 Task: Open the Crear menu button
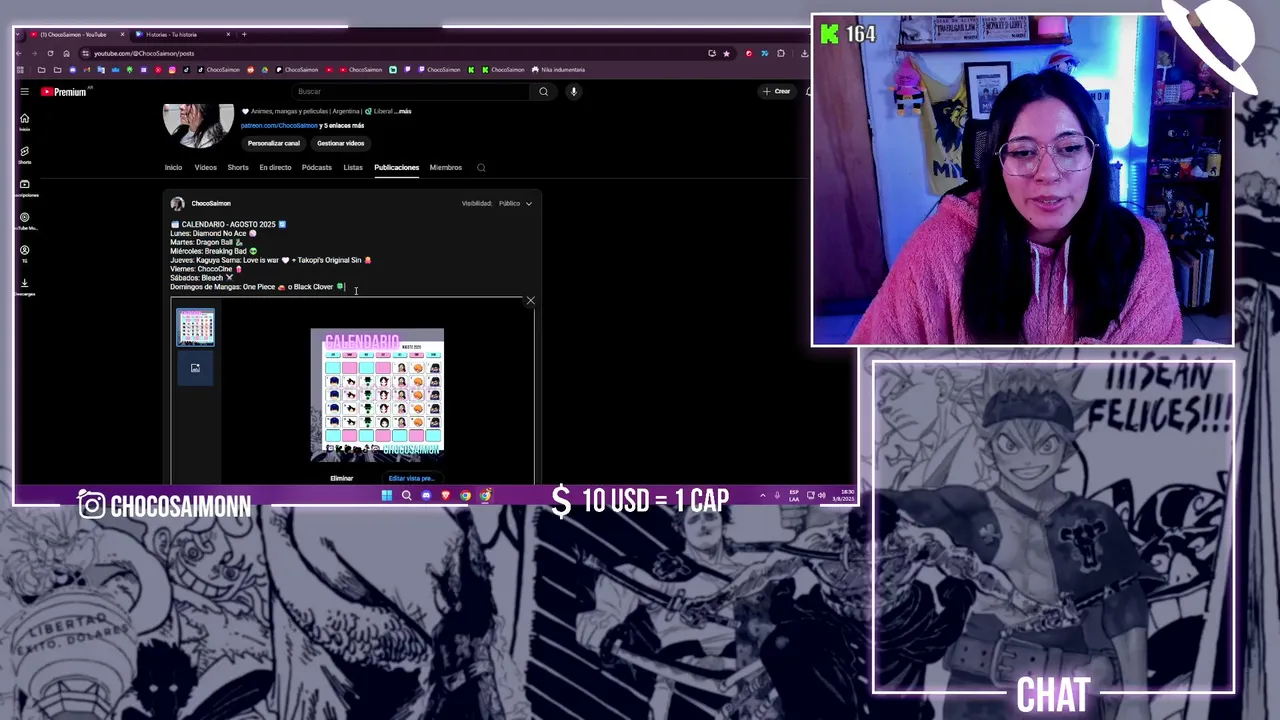pyautogui.click(x=776, y=91)
